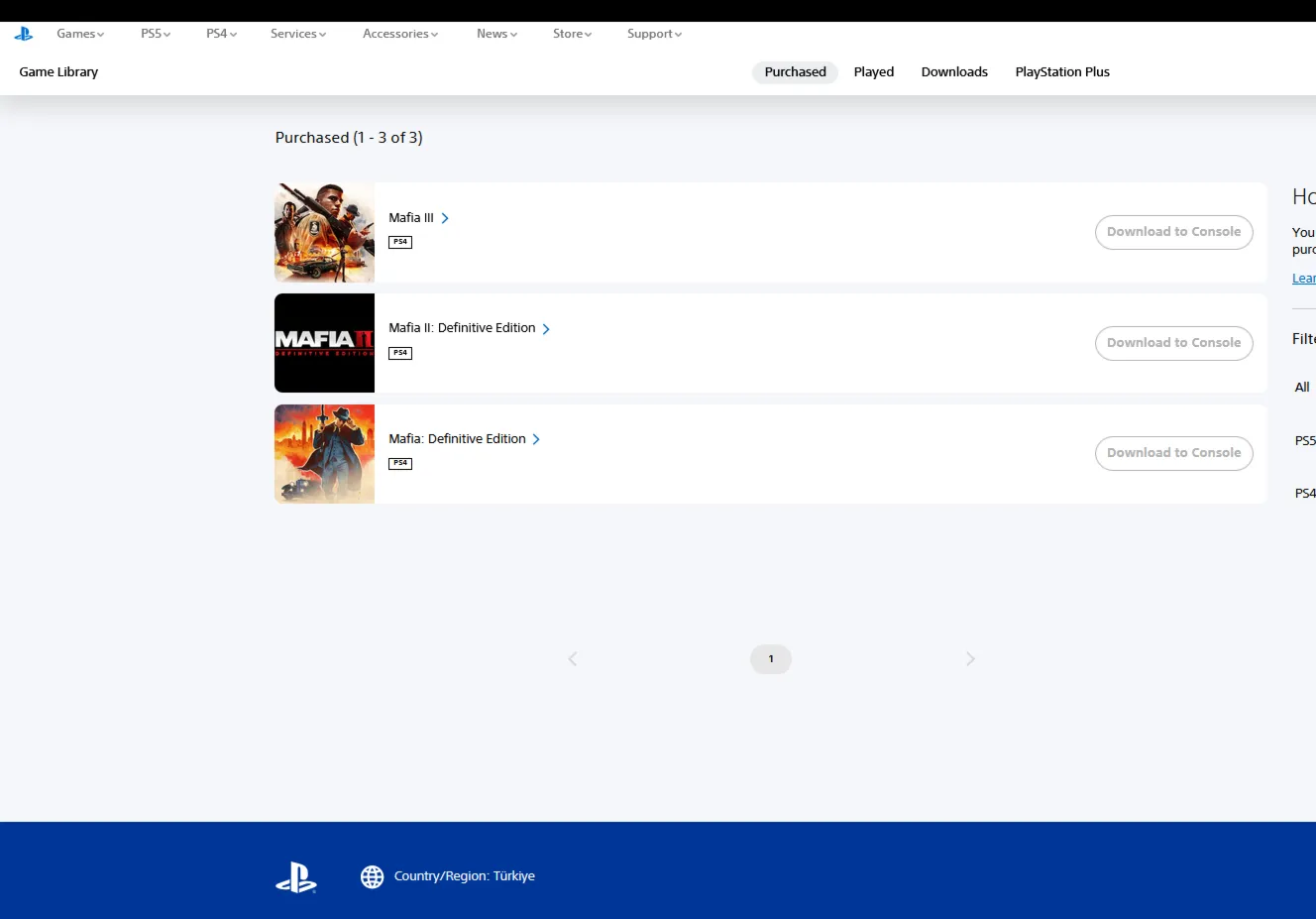1316x919 pixels.
Task: Open Mafia II: Definitive Edition title link
Action: pyautogui.click(x=462, y=328)
